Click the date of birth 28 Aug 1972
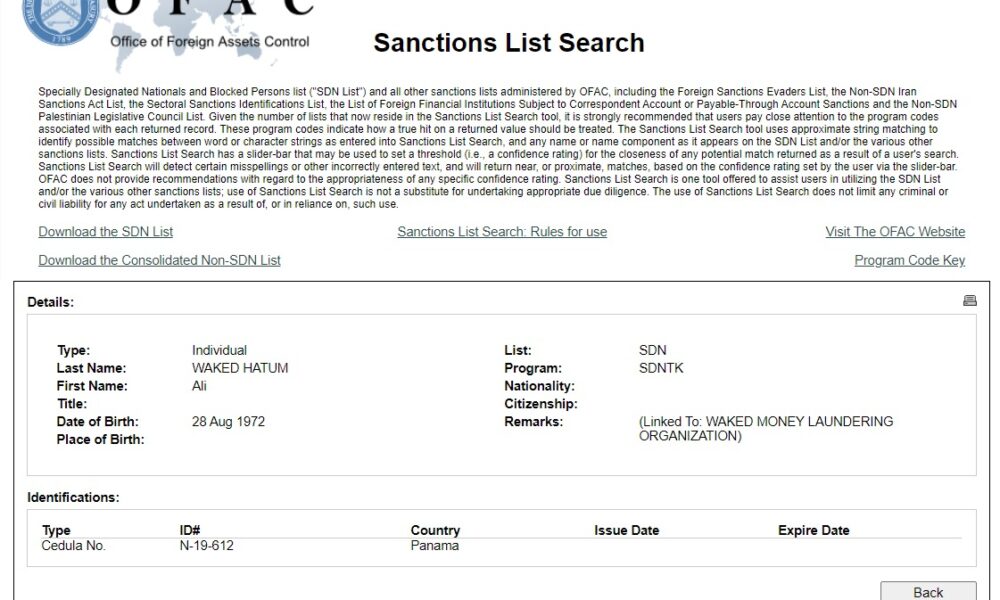The height and width of the screenshot is (600, 1000). click(x=228, y=421)
